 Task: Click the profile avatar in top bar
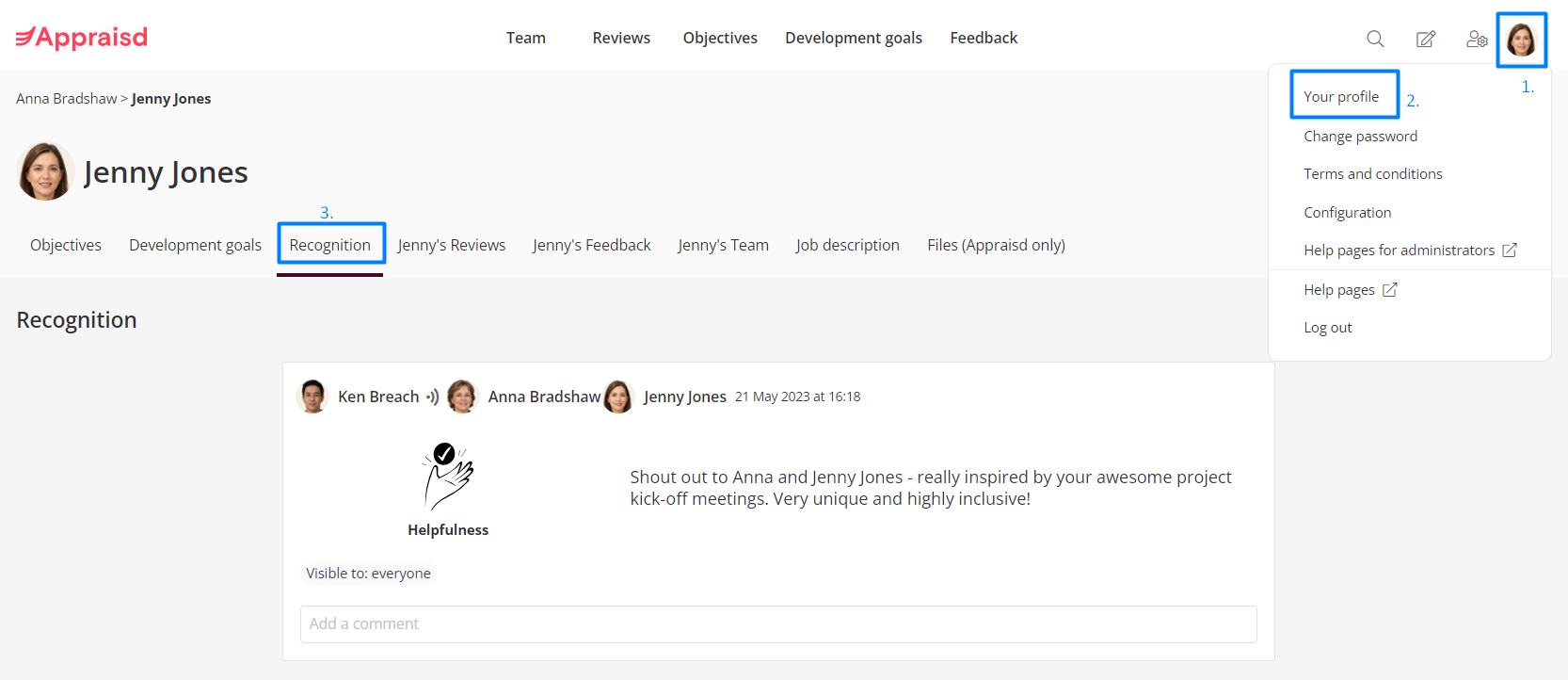(1521, 40)
